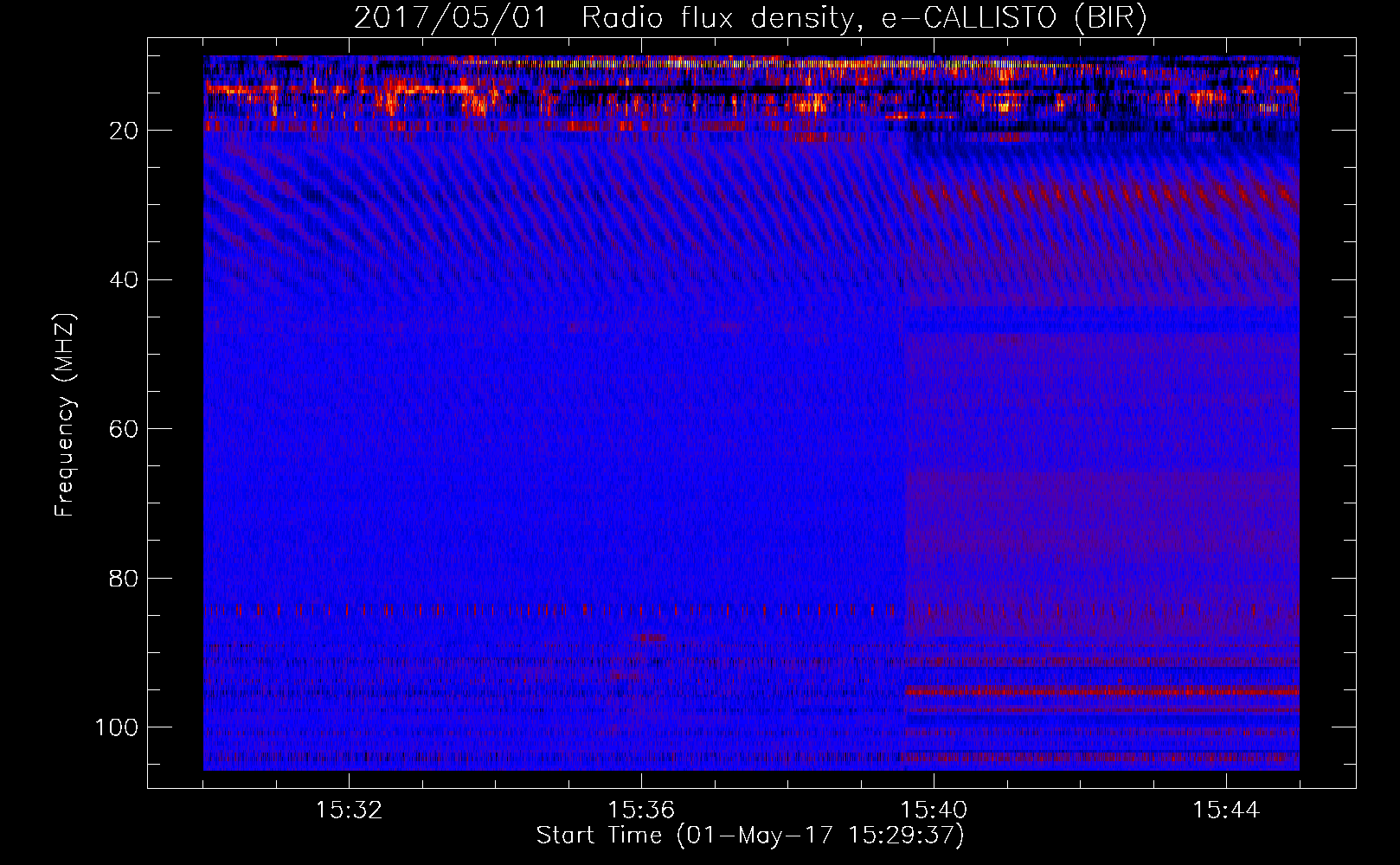
Task: Click the date '2017/05/01' in the title
Action: click(x=451, y=18)
